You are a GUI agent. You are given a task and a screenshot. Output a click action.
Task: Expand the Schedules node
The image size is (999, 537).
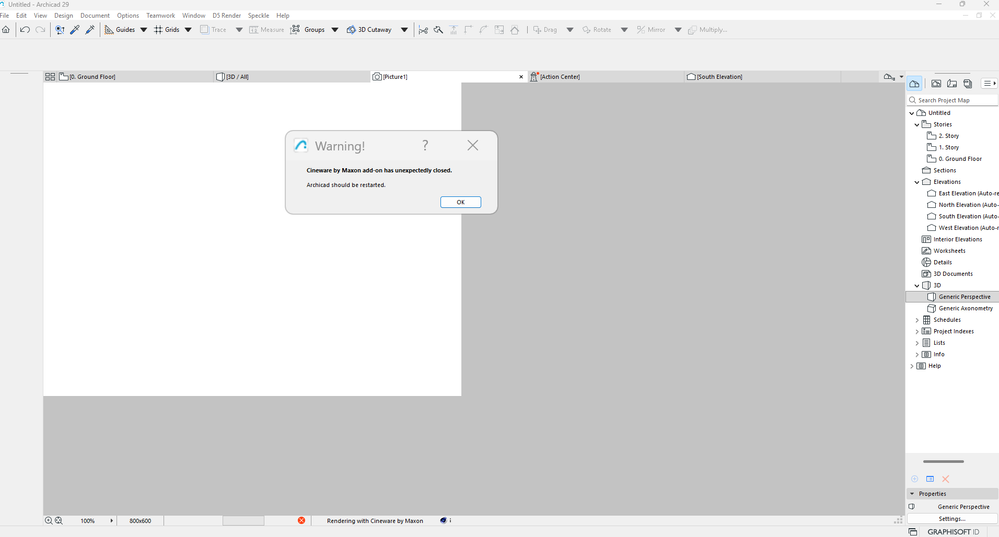(917, 320)
